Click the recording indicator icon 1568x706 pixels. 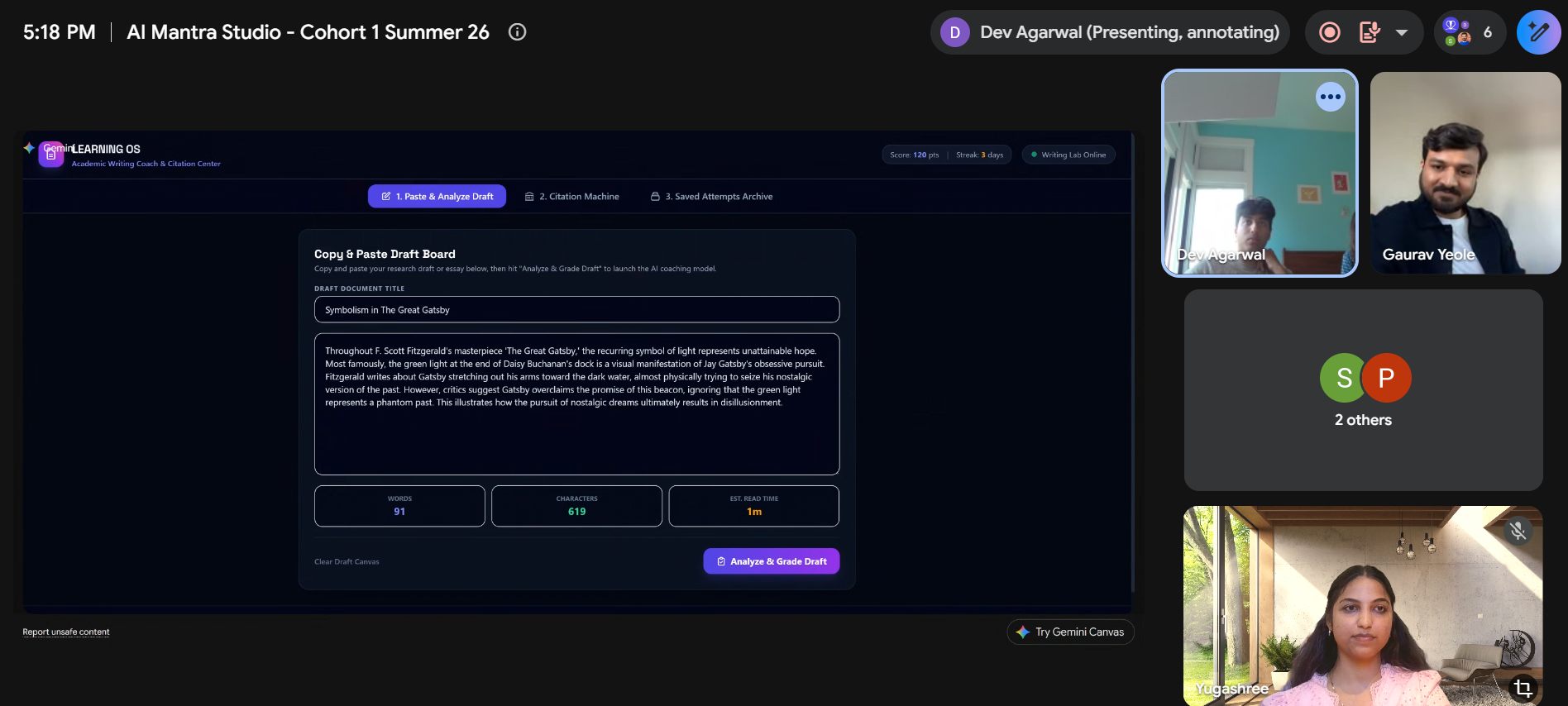pos(1330,32)
